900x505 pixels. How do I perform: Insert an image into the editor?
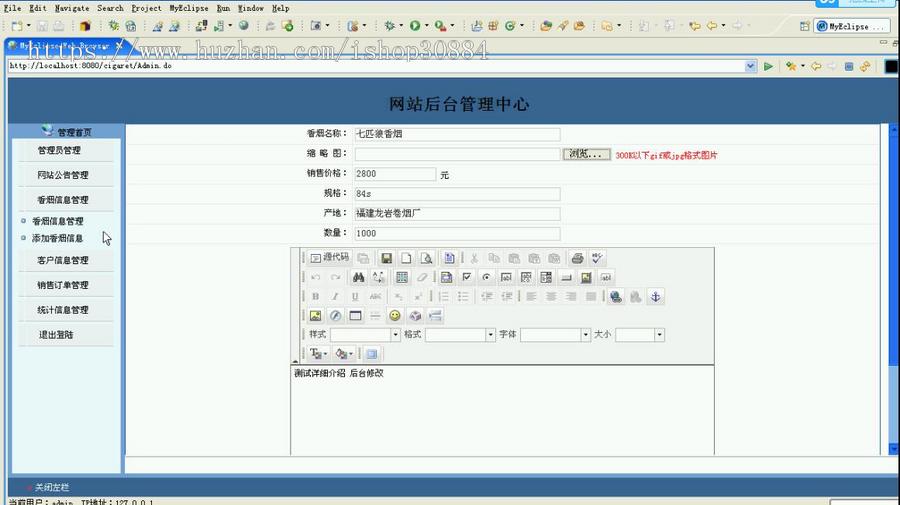coord(315,316)
